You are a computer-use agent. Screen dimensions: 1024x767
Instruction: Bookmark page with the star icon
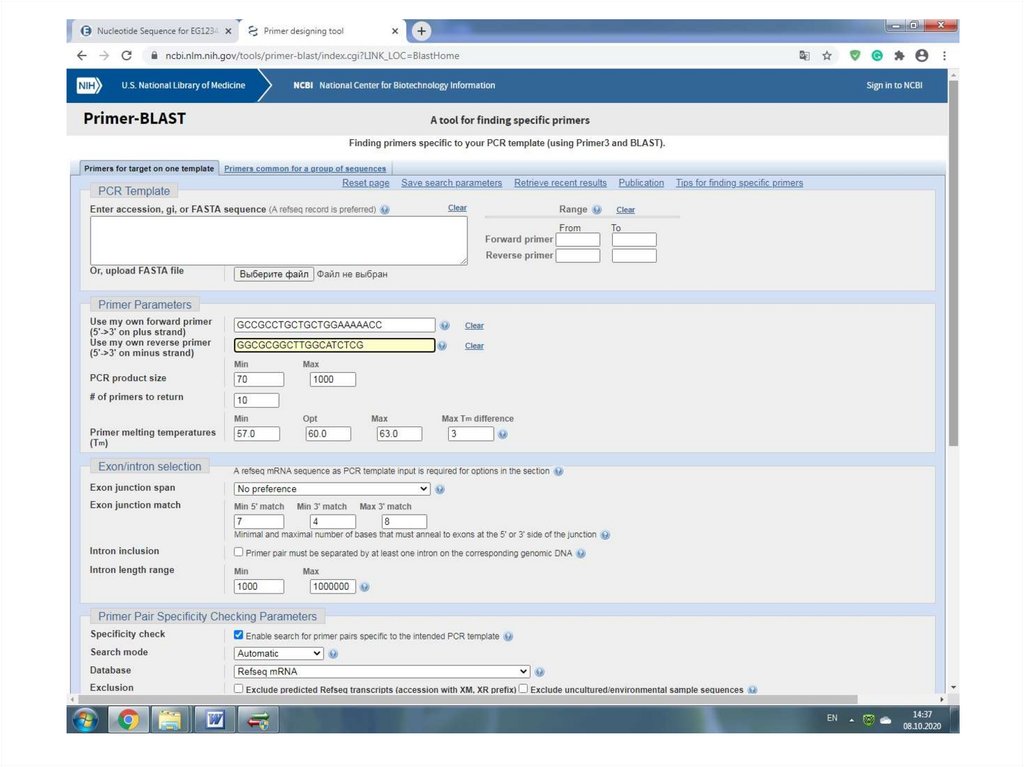(827, 56)
